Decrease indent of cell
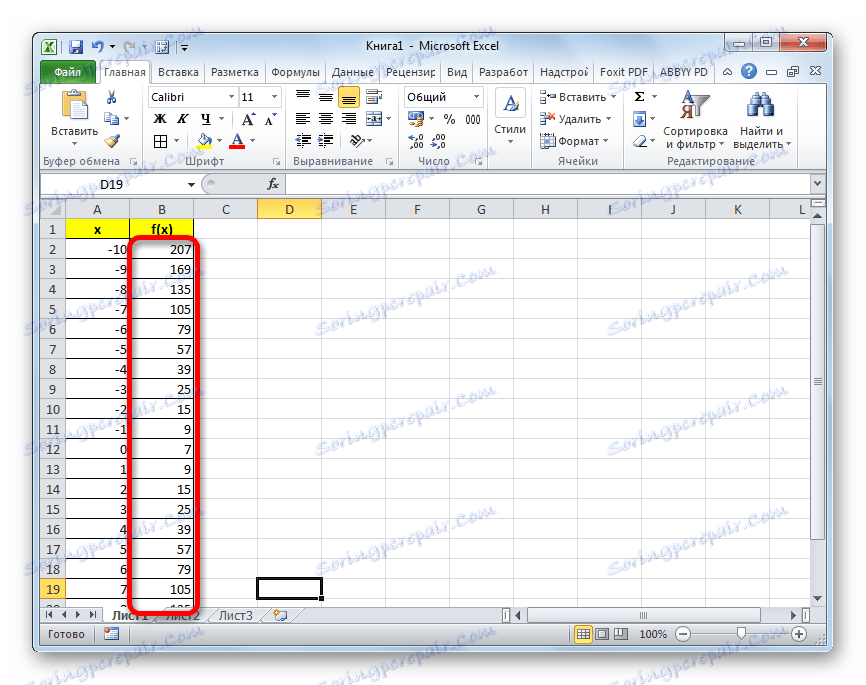Image resolution: width=866 pixels, height=685 pixels. coord(303,141)
